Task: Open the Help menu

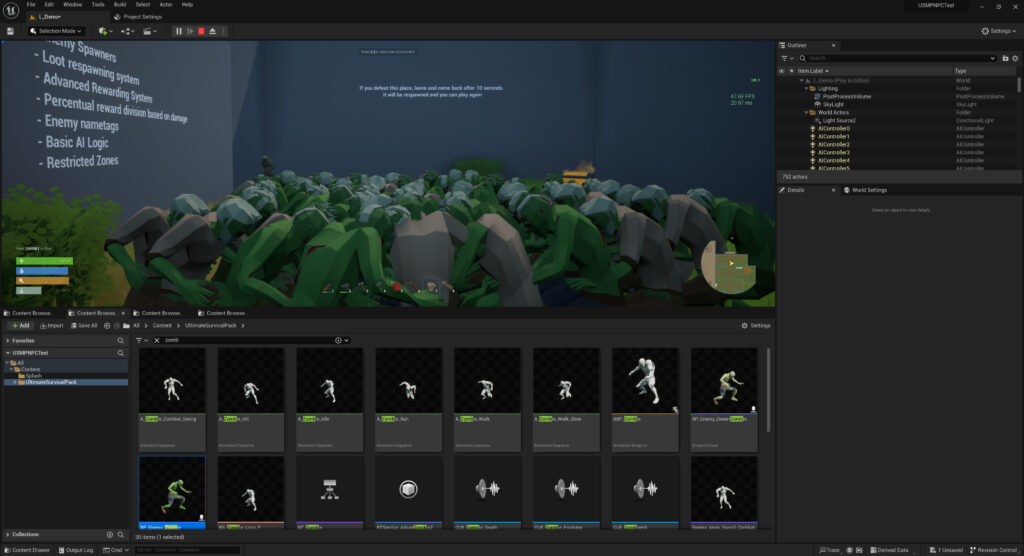Action: (x=187, y=5)
